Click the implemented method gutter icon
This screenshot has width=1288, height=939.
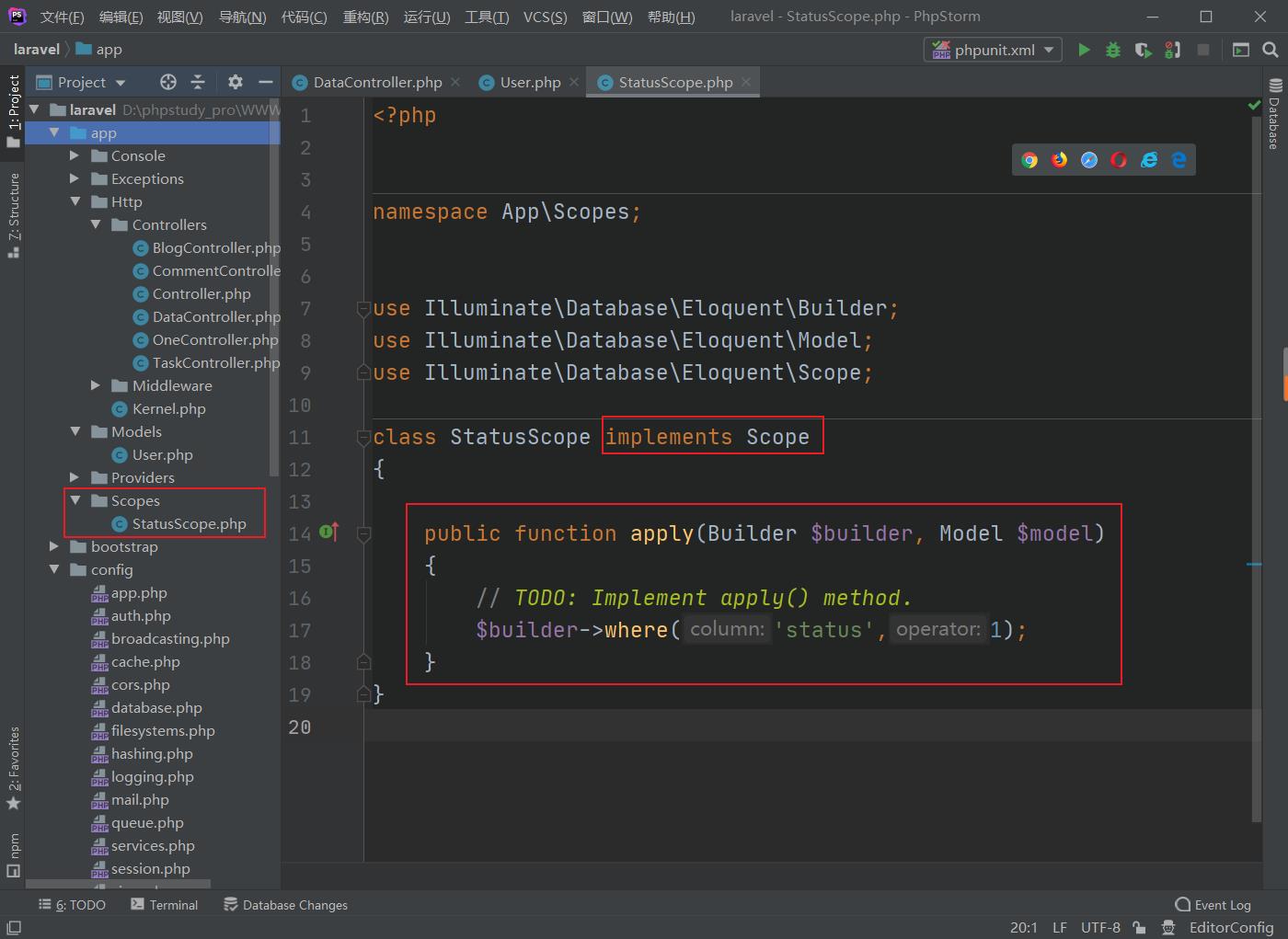click(328, 532)
